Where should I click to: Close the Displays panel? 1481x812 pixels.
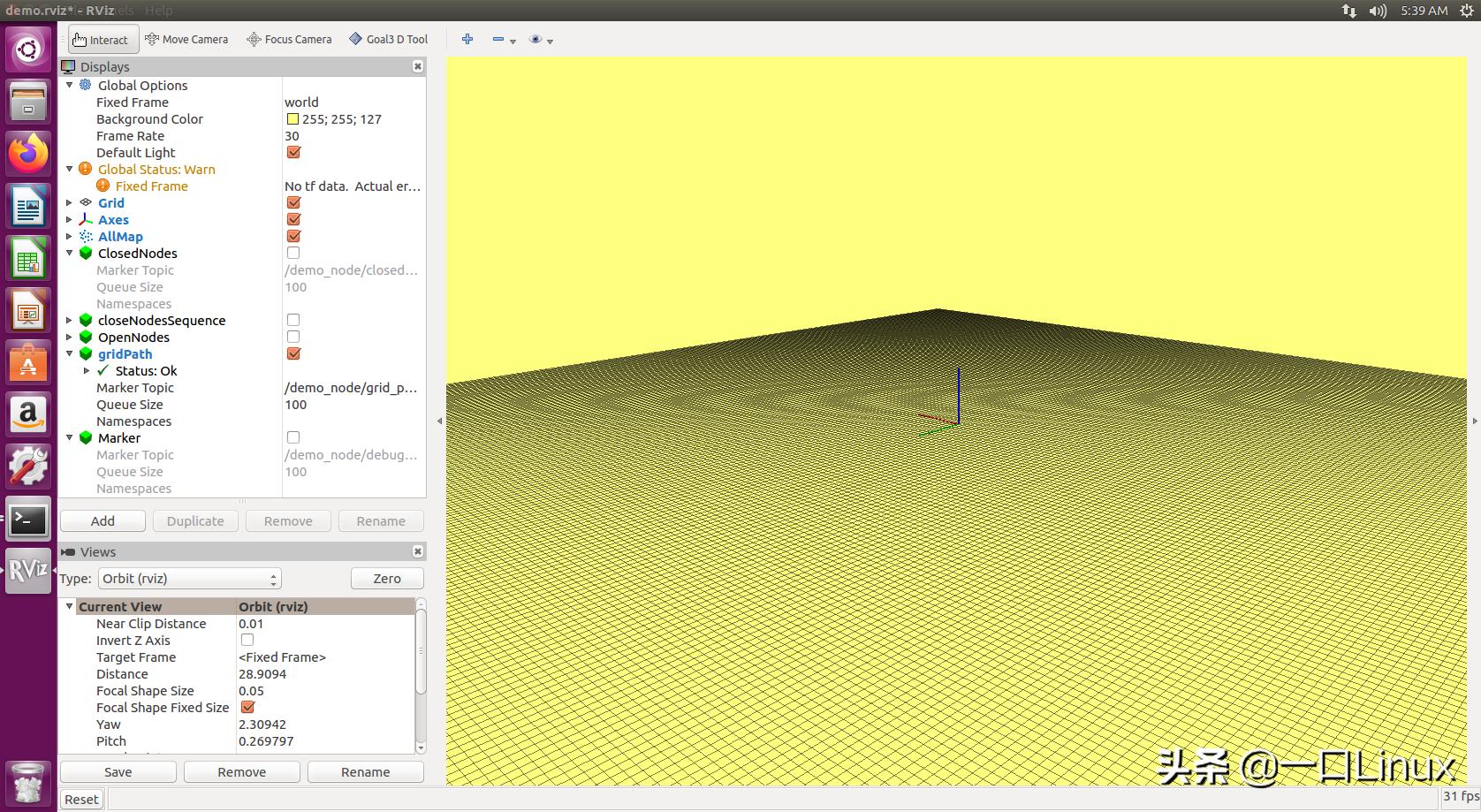(418, 67)
